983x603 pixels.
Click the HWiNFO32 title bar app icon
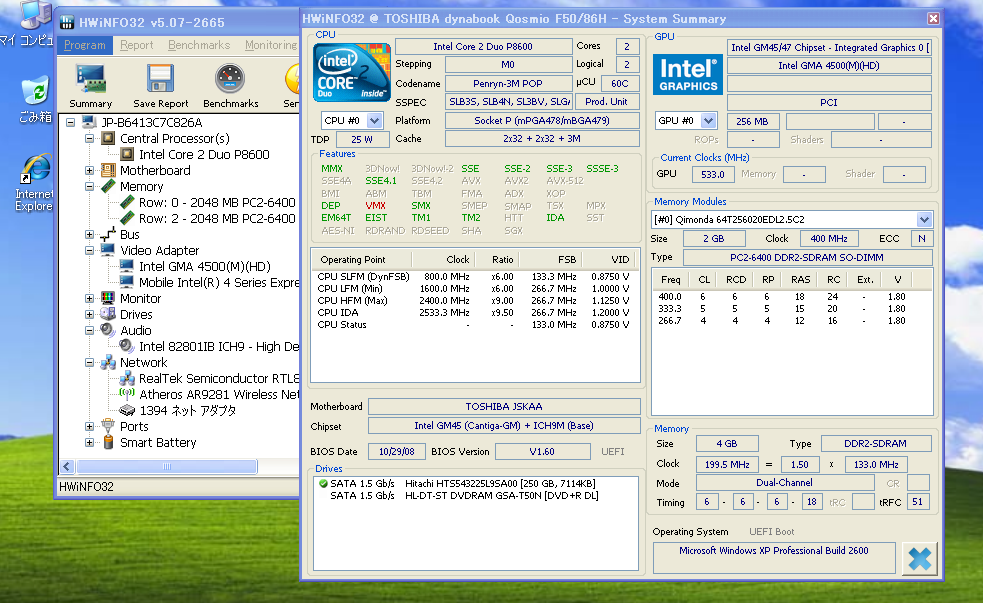67,23
